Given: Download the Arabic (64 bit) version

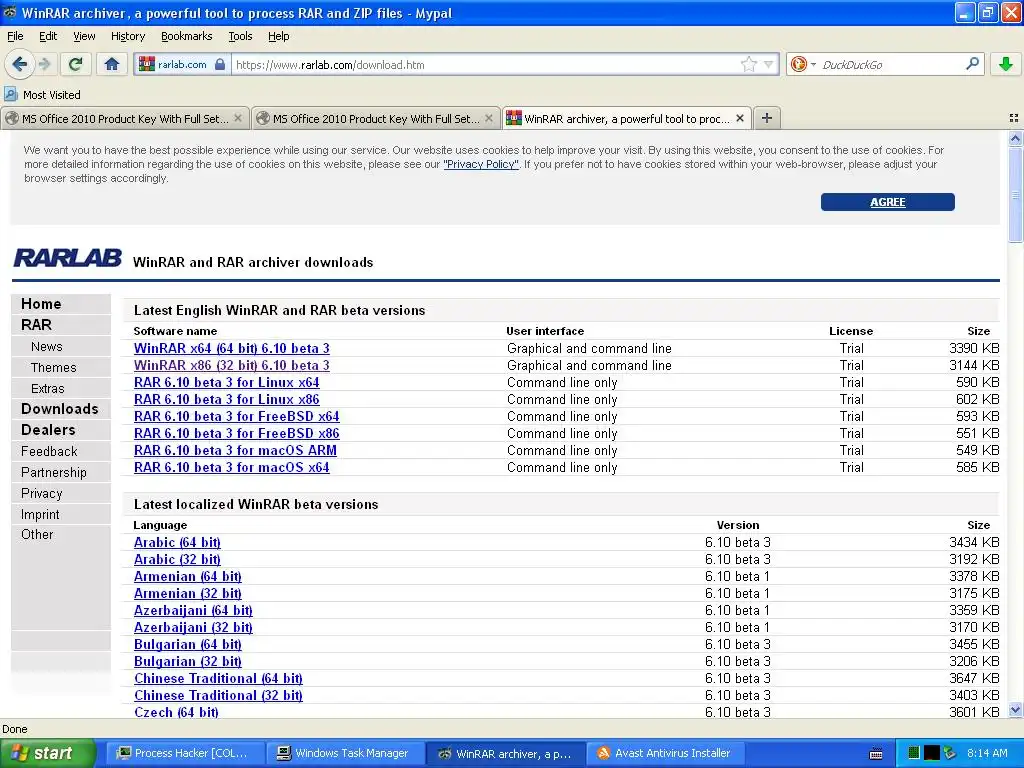Looking at the screenshot, I should pyautogui.click(x=177, y=542).
